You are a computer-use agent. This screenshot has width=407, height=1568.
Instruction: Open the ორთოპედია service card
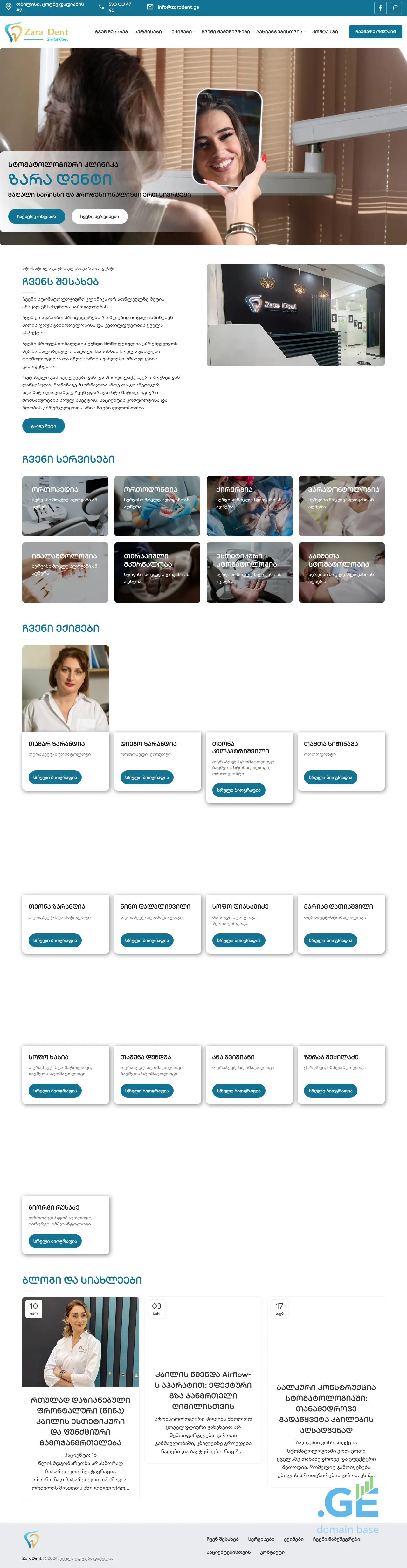(65, 506)
